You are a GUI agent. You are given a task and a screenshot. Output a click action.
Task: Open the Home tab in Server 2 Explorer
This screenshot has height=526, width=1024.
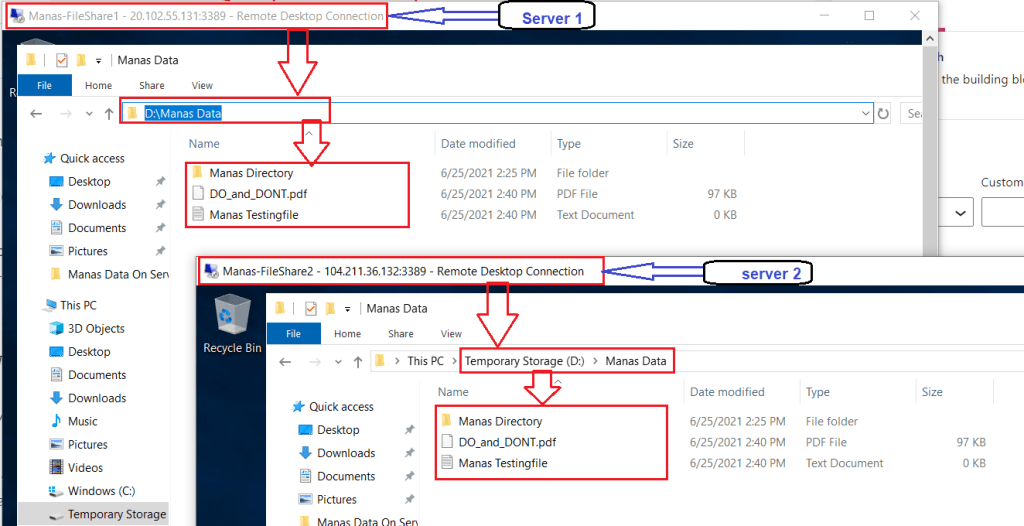point(347,333)
